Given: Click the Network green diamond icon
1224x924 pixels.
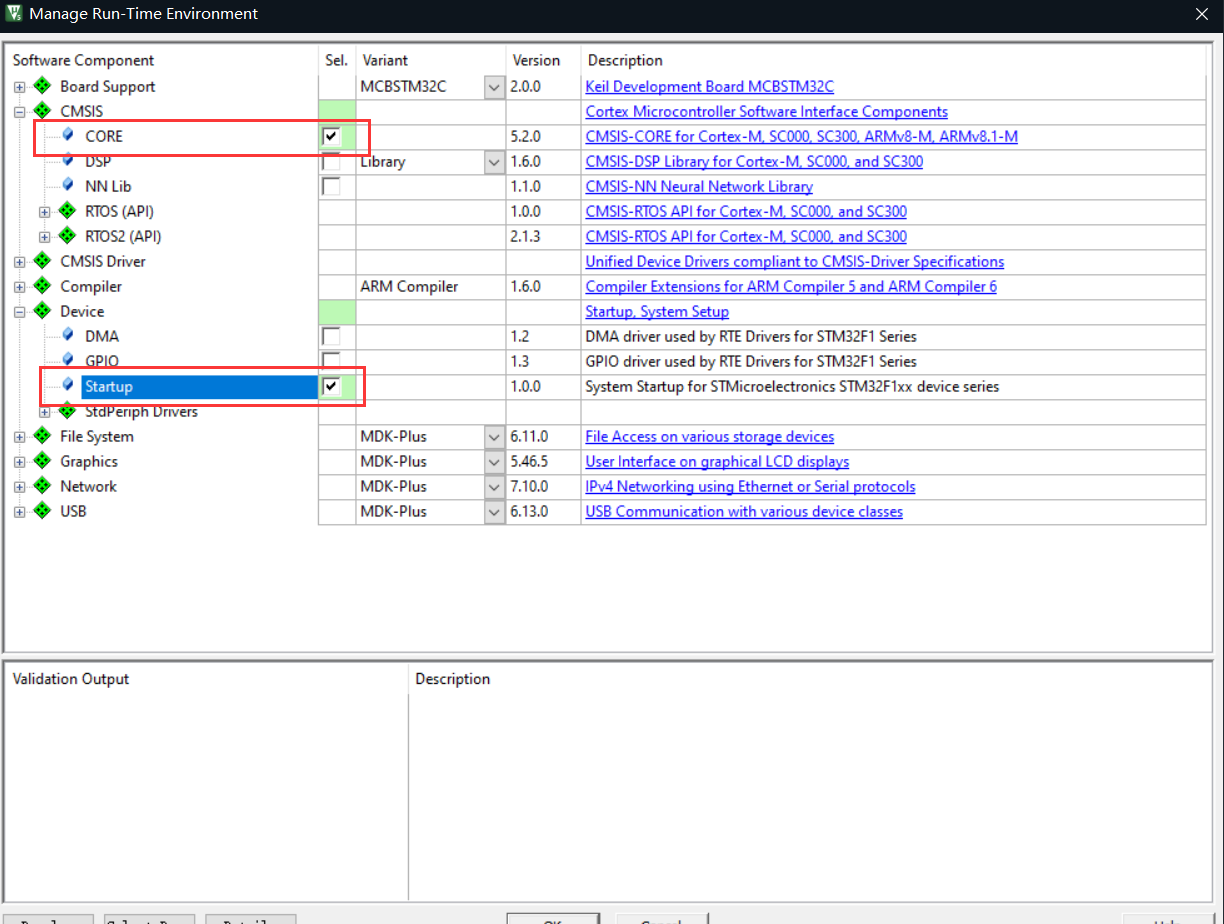Looking at the screenshot, I should point(42,486).
